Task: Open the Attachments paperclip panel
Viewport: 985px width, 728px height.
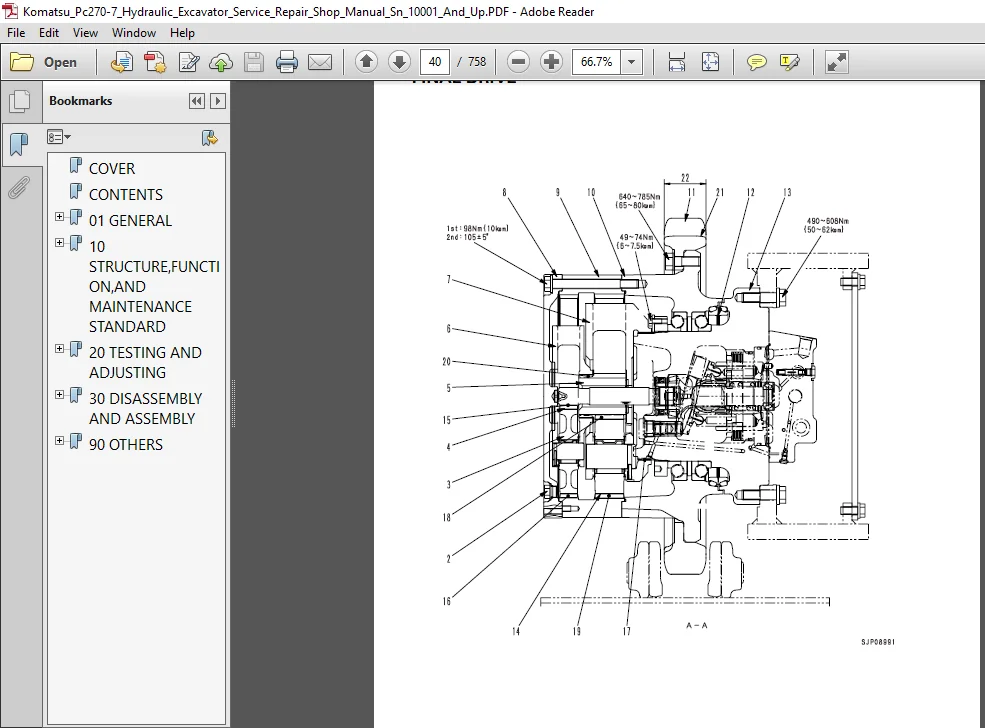Action: [x=19, y=187]
